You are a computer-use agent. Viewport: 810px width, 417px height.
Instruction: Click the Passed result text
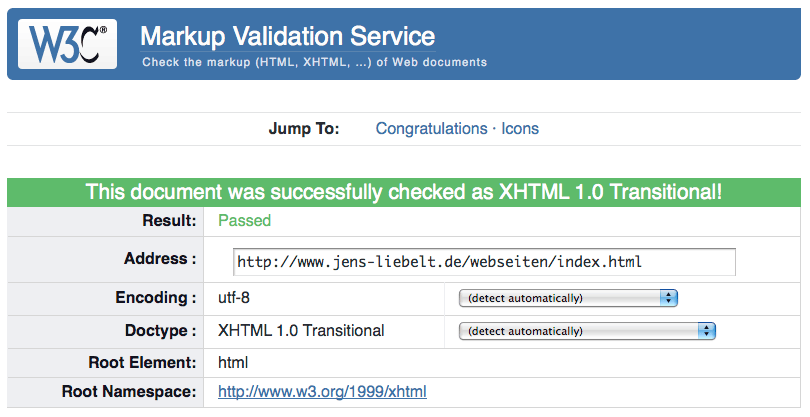pos(244,220)
